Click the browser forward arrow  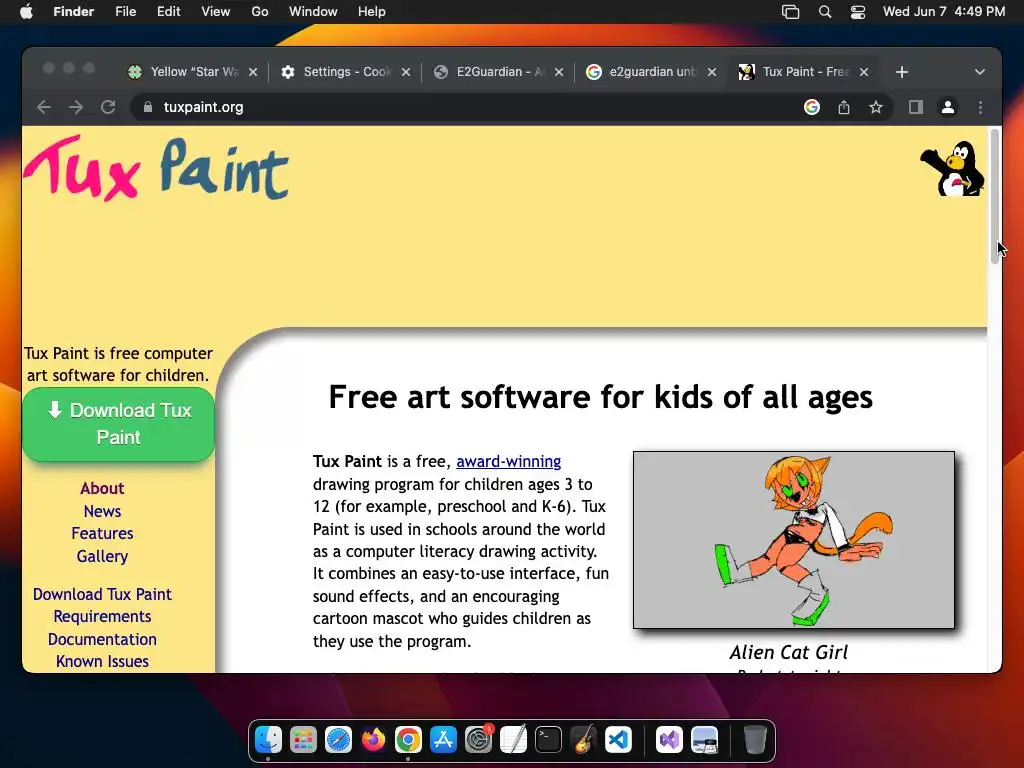point(76,107)
